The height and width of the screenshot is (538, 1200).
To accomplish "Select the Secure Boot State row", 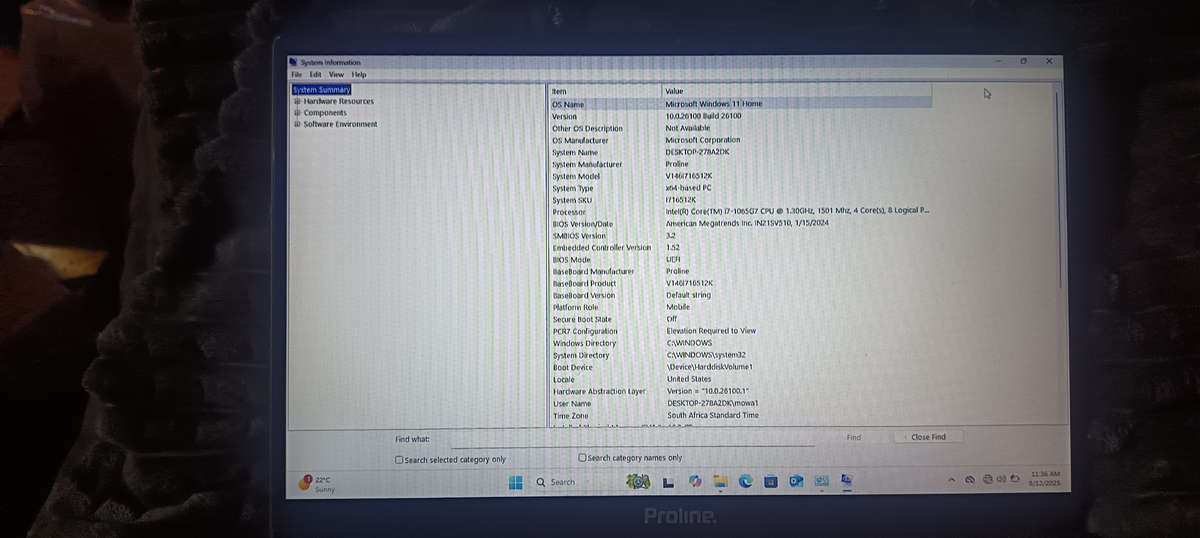I will 740,319.
